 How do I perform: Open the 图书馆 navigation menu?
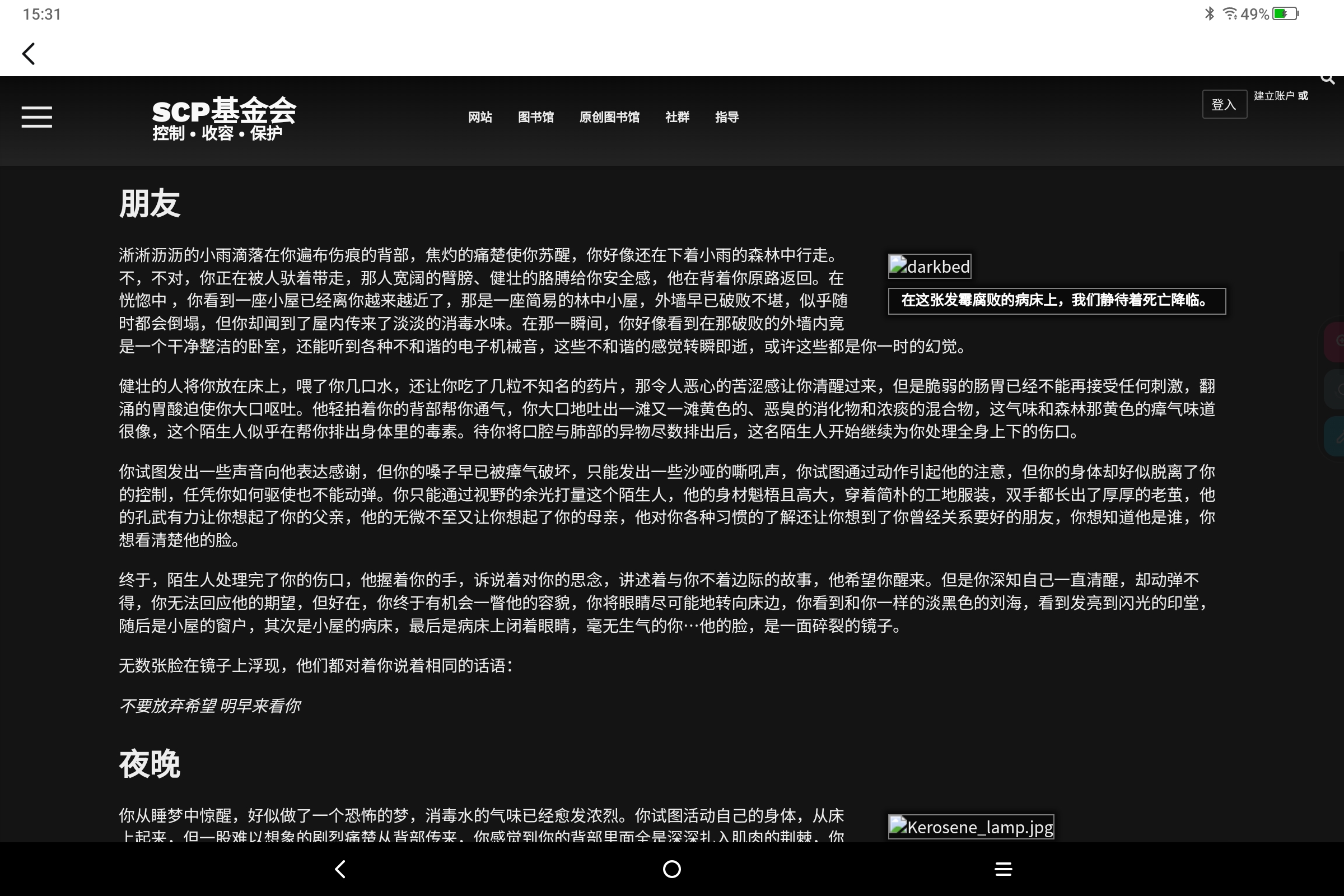[x=535, y=117]
